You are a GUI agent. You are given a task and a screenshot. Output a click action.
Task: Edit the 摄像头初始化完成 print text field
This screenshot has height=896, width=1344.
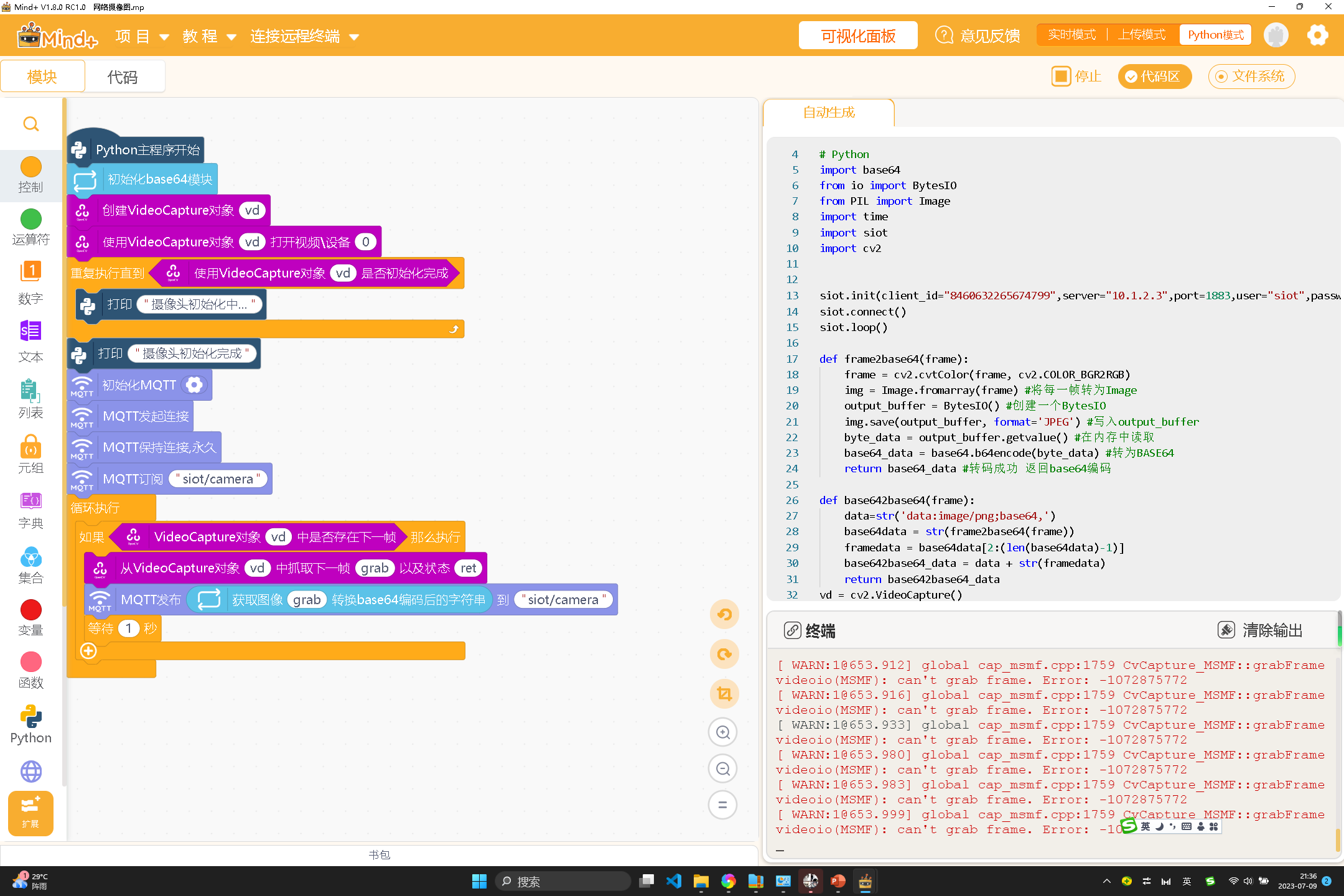(x=192, y=353)
